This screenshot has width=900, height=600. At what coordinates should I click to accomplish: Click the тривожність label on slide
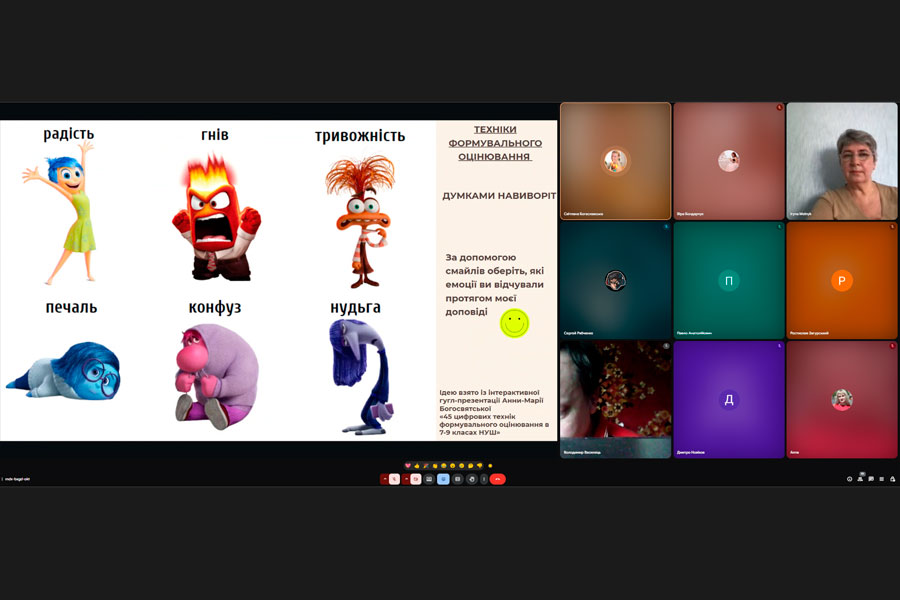(x=360, y=136)
